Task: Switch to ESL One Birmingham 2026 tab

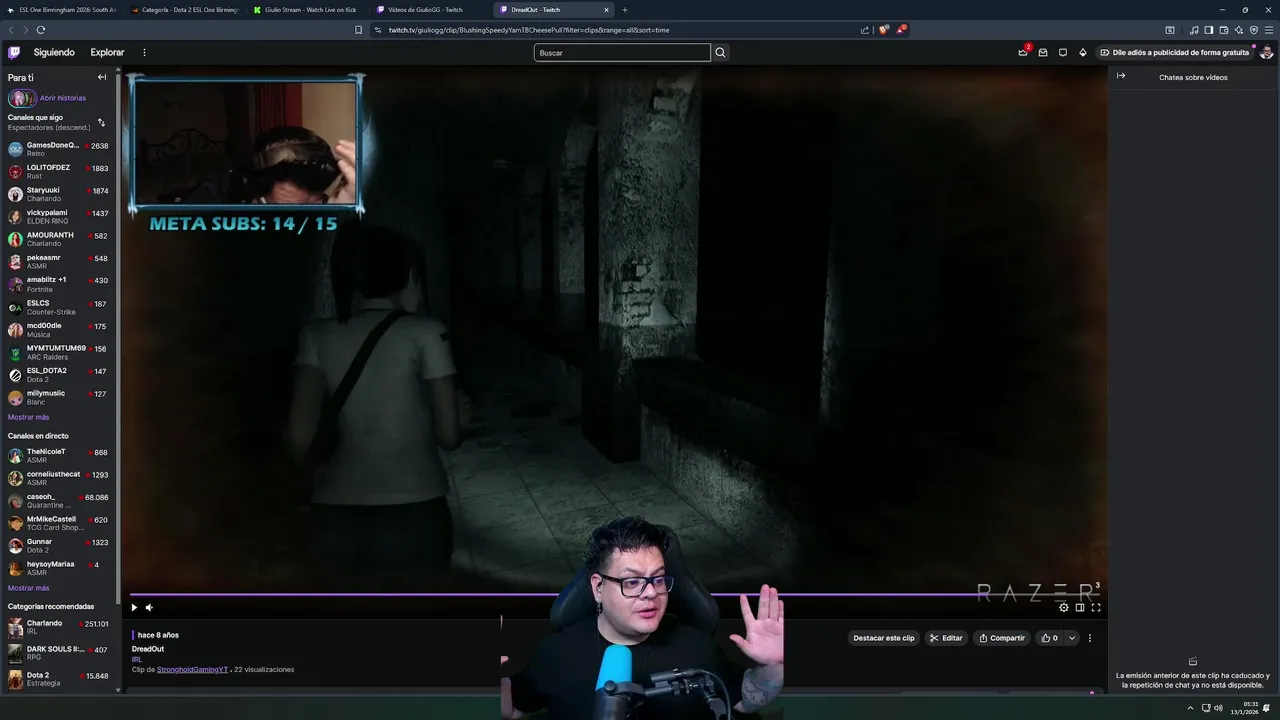Action: tap(61, 10)
